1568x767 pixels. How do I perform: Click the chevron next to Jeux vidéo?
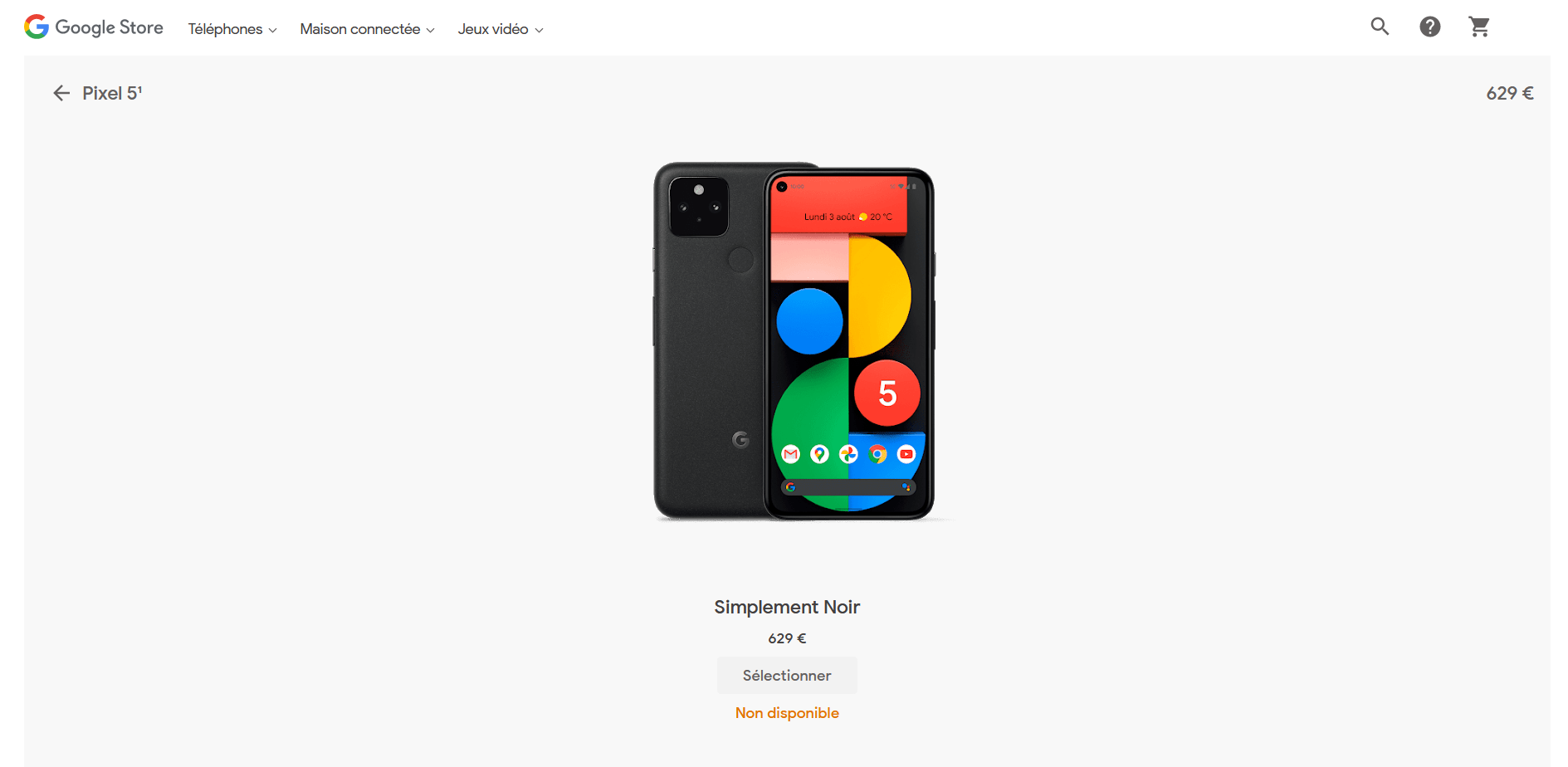click(539, 30)
